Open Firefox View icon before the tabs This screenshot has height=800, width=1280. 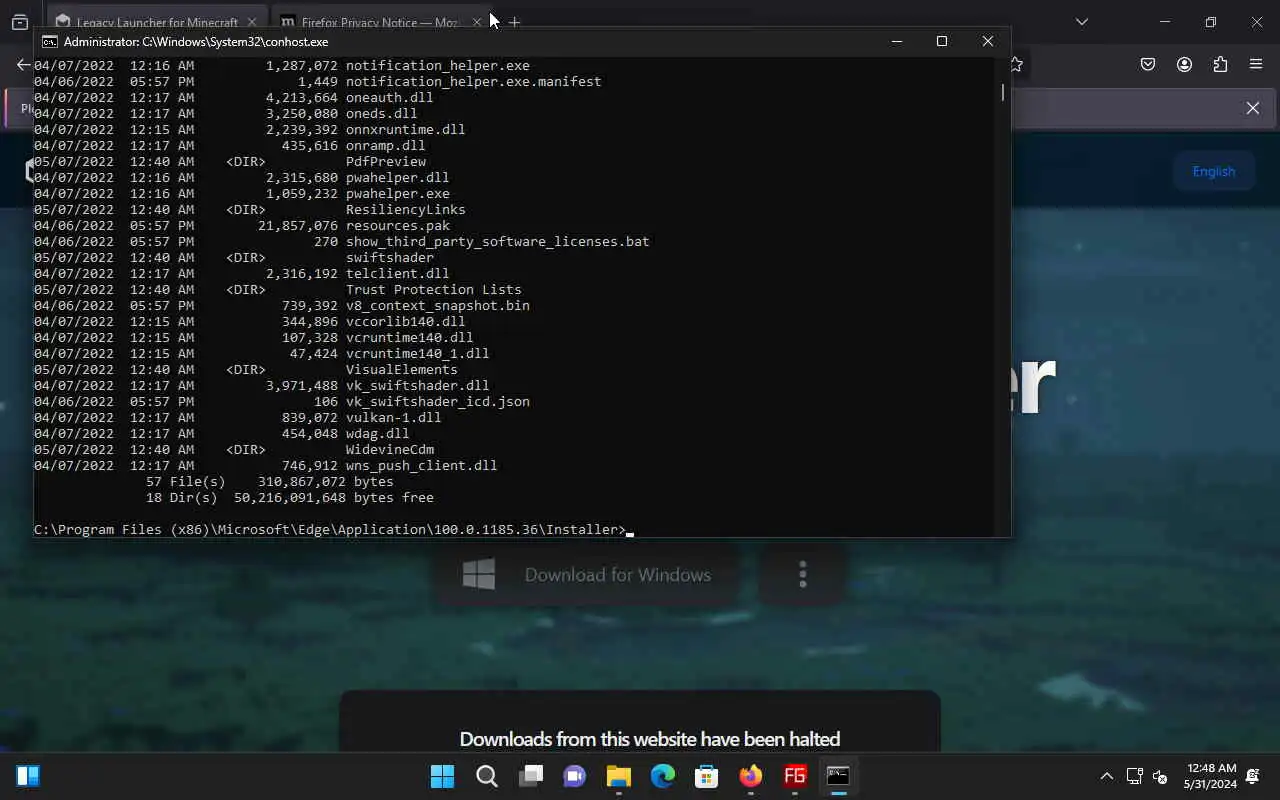pos(19,22)
